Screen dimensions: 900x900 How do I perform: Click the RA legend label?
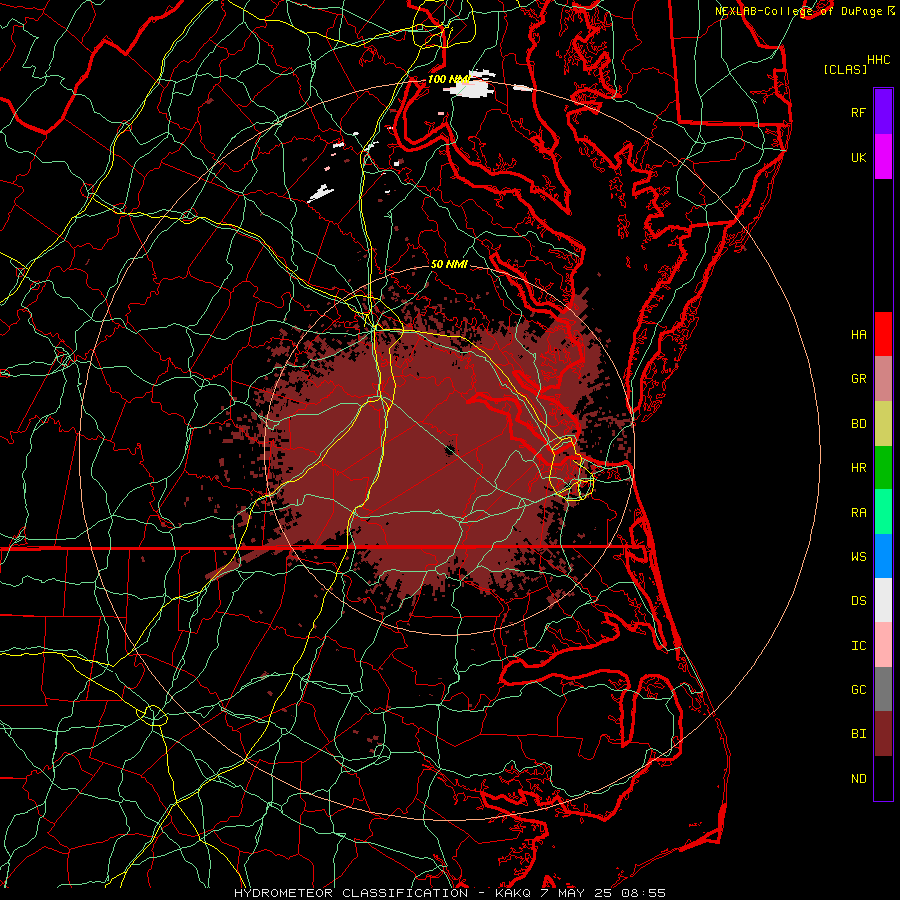(x=858, y=513)
